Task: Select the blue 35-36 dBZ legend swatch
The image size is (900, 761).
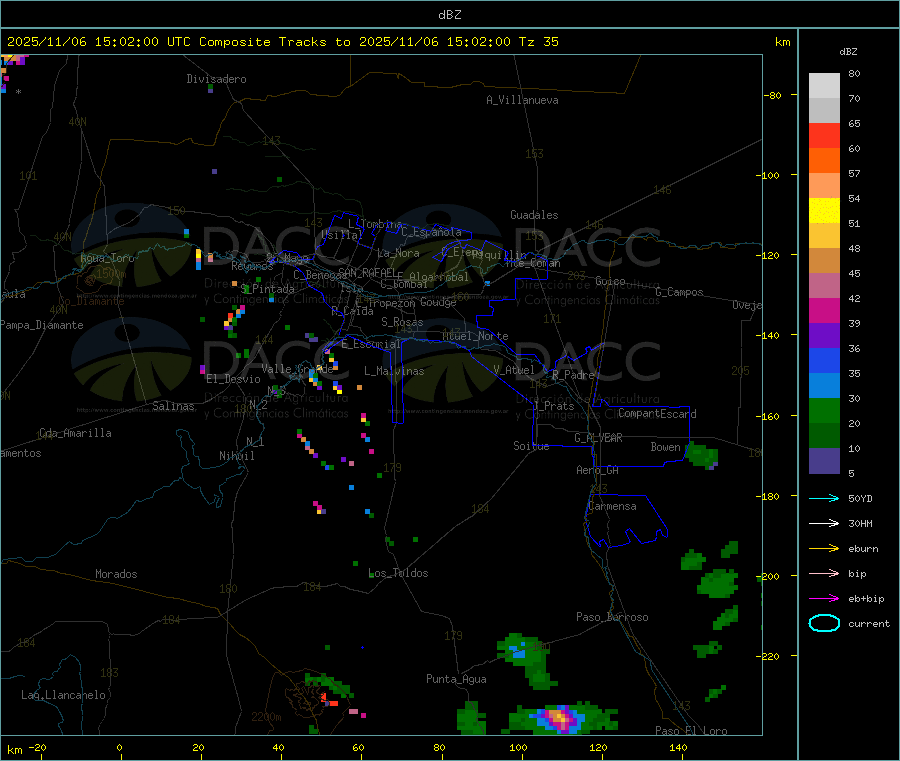Action: (x=824, y=360)
